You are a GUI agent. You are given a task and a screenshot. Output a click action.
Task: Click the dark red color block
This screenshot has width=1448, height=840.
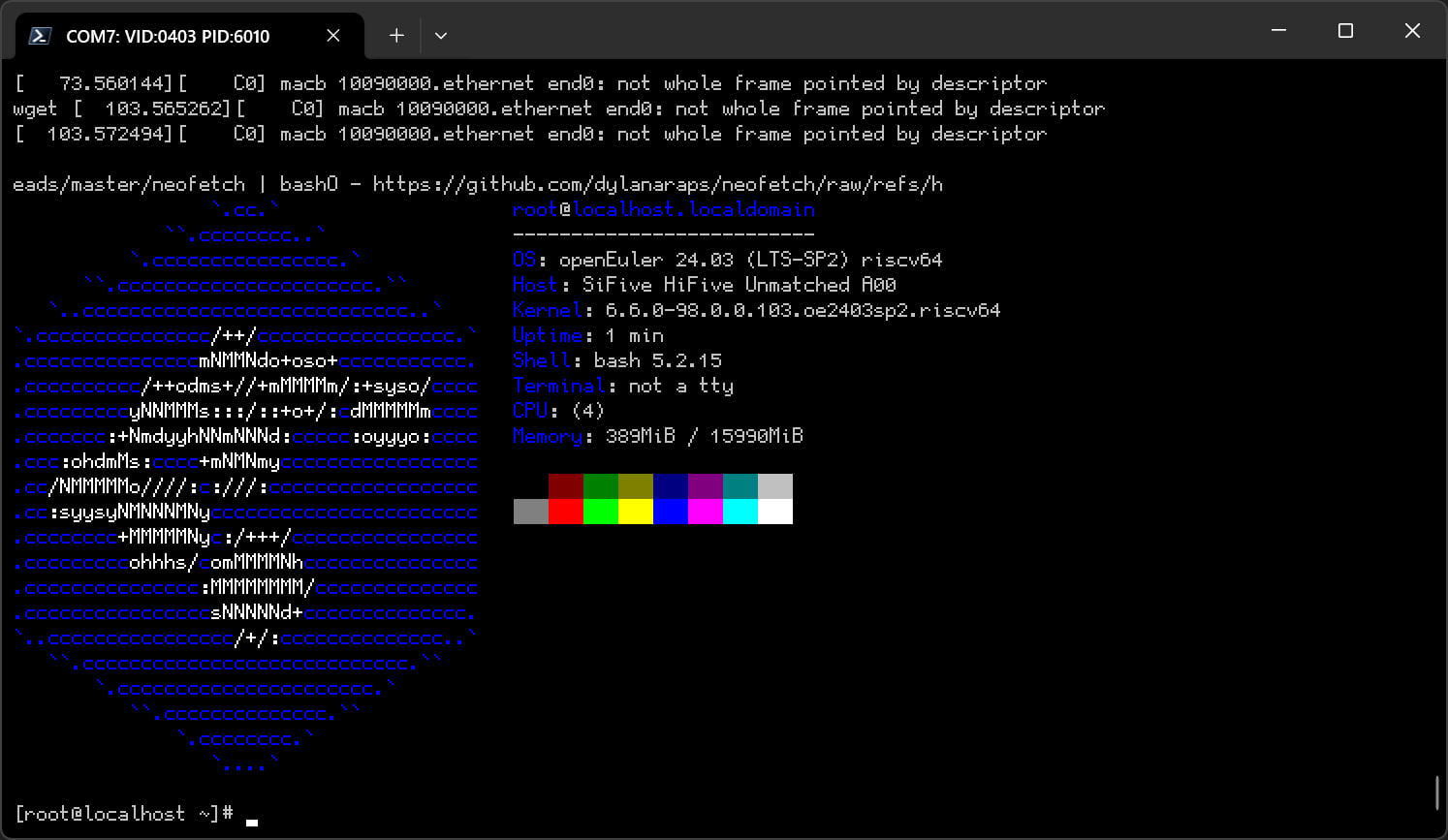click(565, 486)
